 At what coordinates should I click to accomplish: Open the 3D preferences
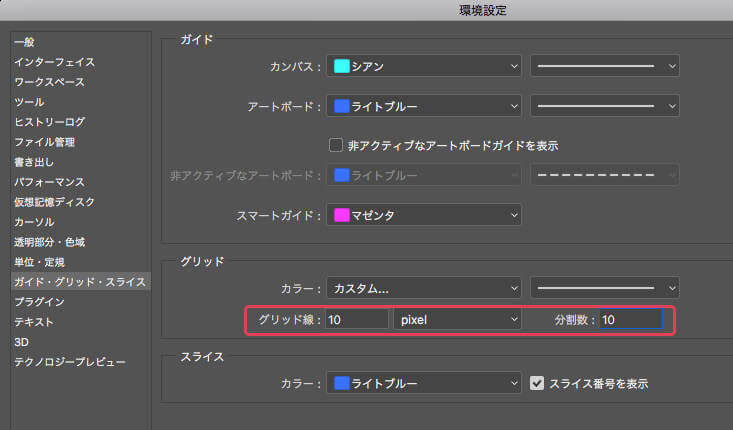tap(22, 342)
